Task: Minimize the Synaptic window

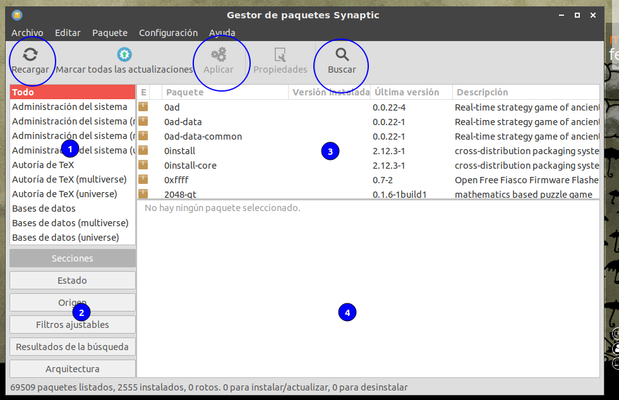Action: tap(561, 15)
